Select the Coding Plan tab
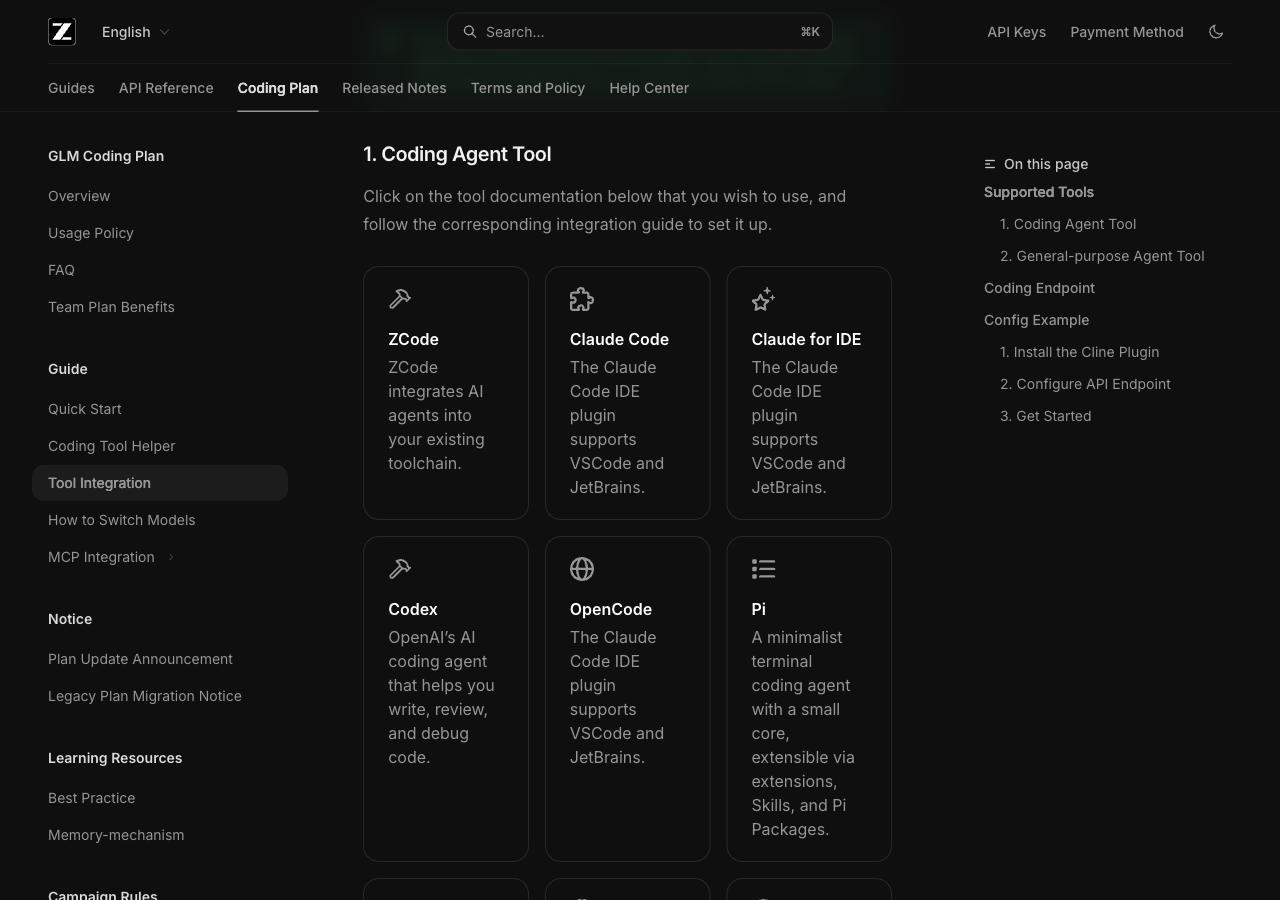The height and width of the screenshot is (900, 1280). point(278,88)
